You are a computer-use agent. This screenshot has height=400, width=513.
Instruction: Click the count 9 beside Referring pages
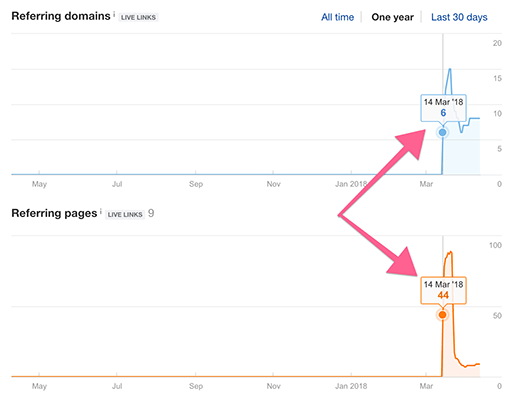click(151, 213)
